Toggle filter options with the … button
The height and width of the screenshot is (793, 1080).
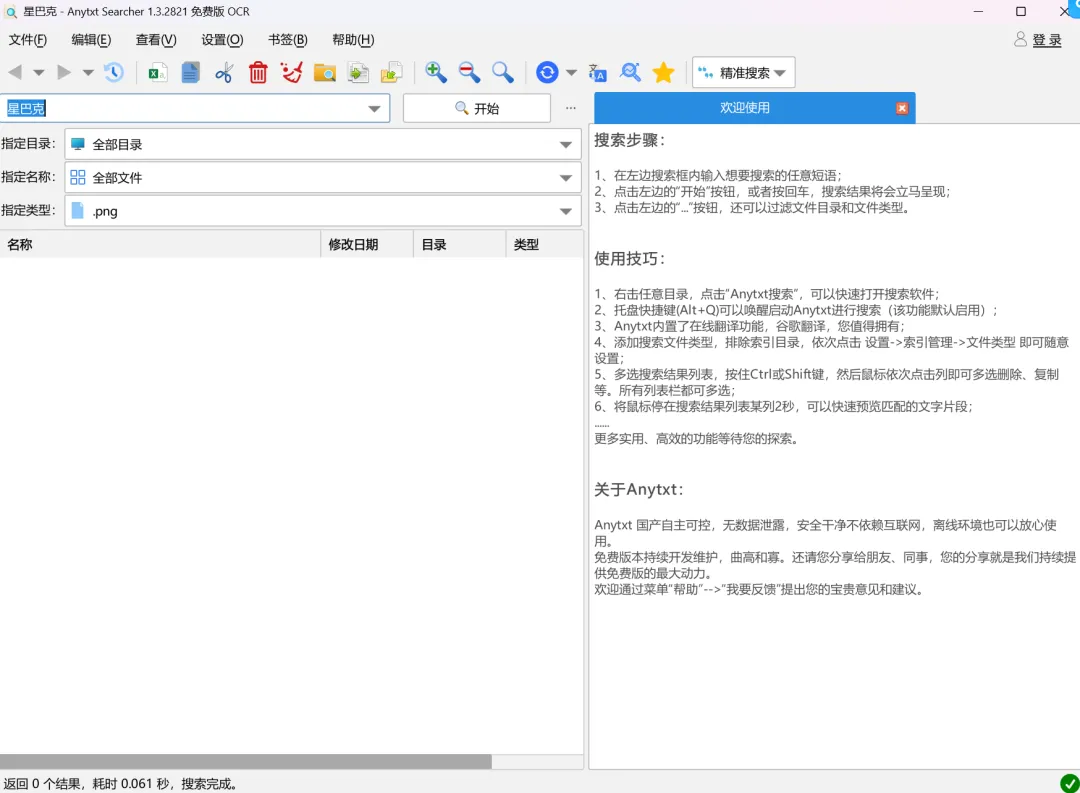coord(571,108)
